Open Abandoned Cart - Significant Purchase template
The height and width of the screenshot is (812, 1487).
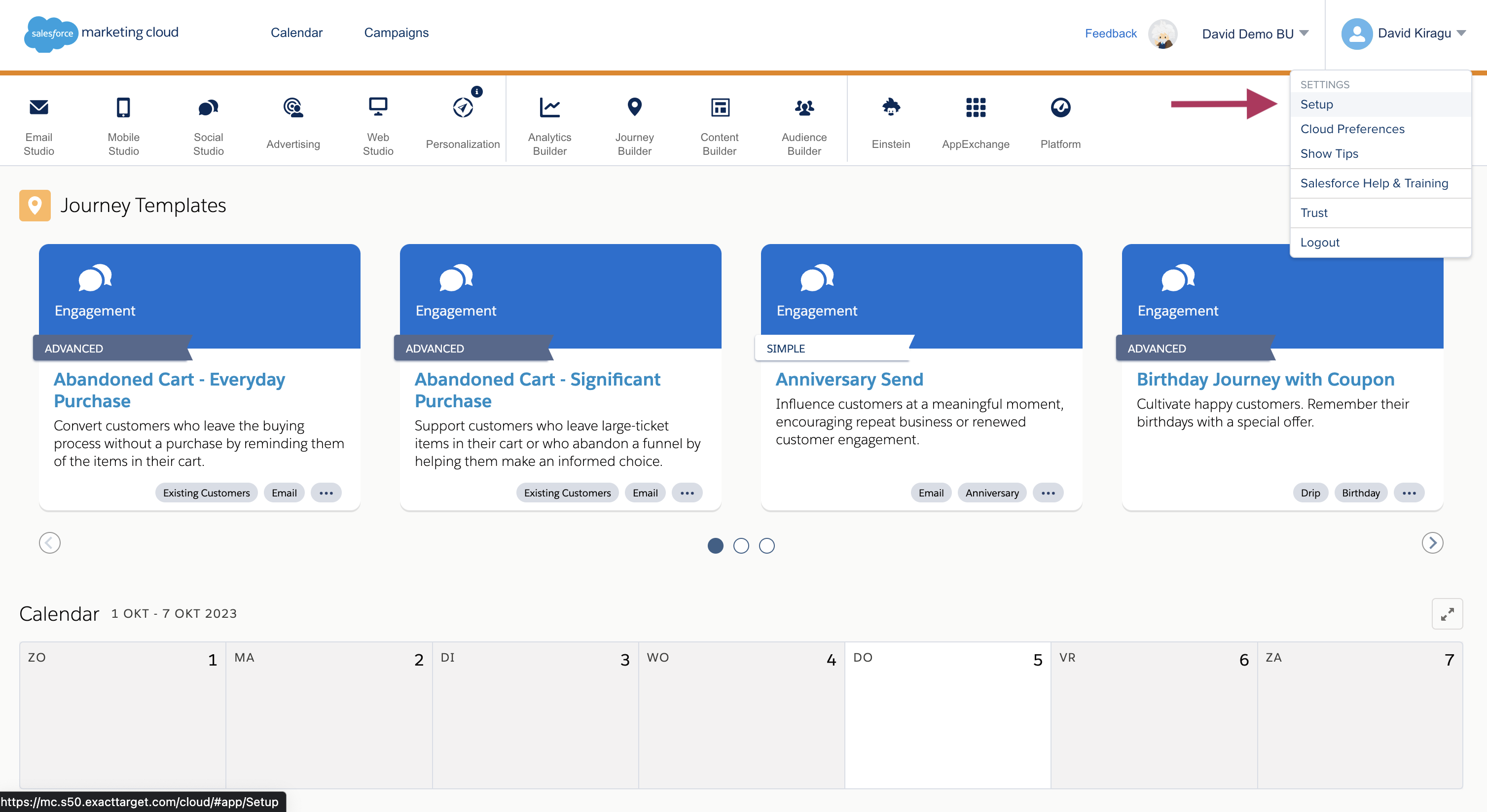coord(538,390)
